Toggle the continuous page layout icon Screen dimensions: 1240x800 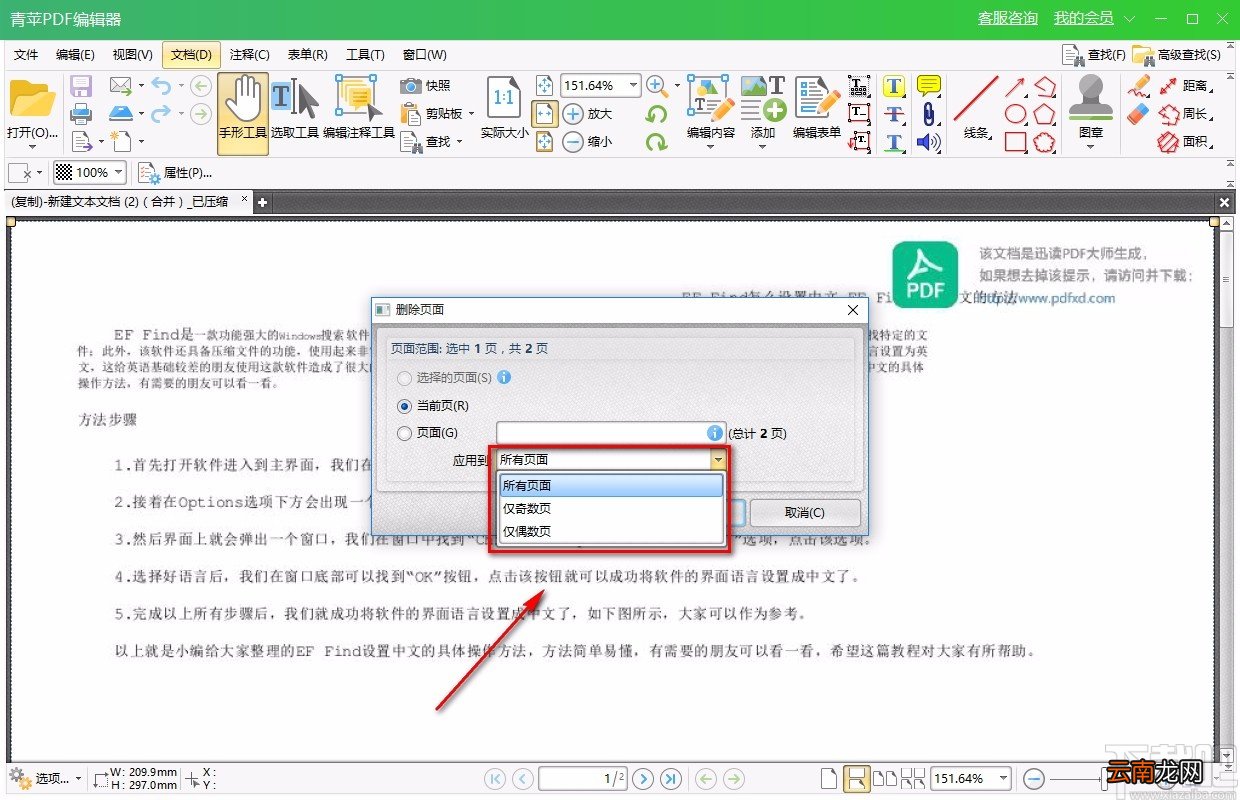(857, 778)
